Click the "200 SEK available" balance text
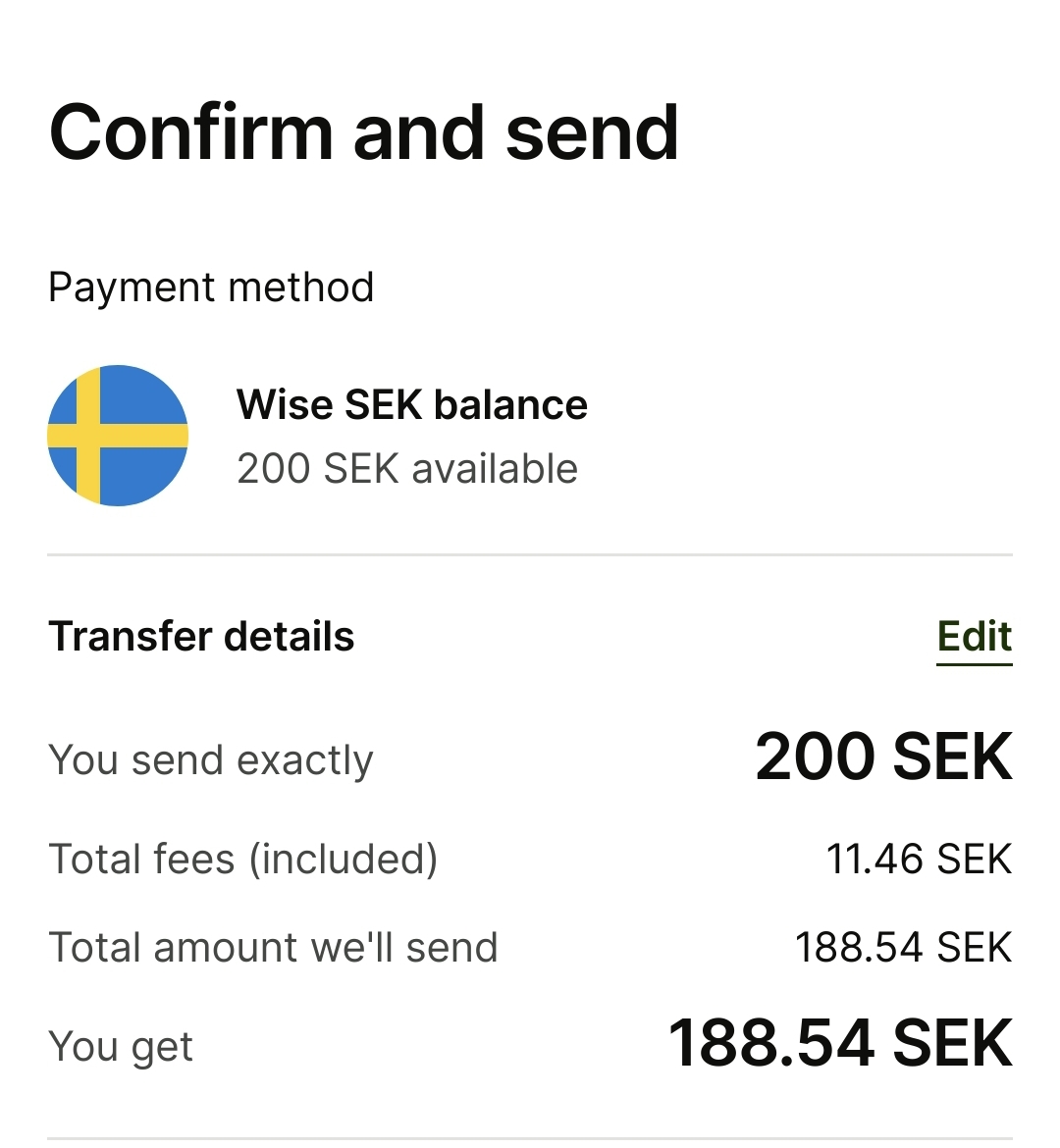The image size is (1060, 1148). [406, 469]
